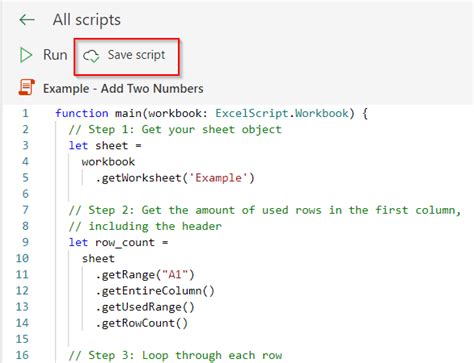Click the word function on line 1

[82, 113]
